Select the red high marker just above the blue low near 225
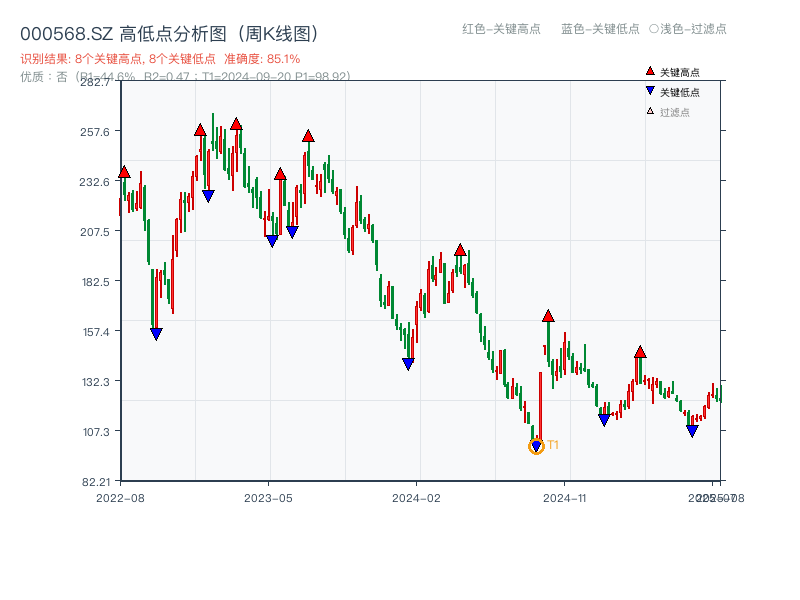This screenshot has width=800, height=600. tap(200, 130)
